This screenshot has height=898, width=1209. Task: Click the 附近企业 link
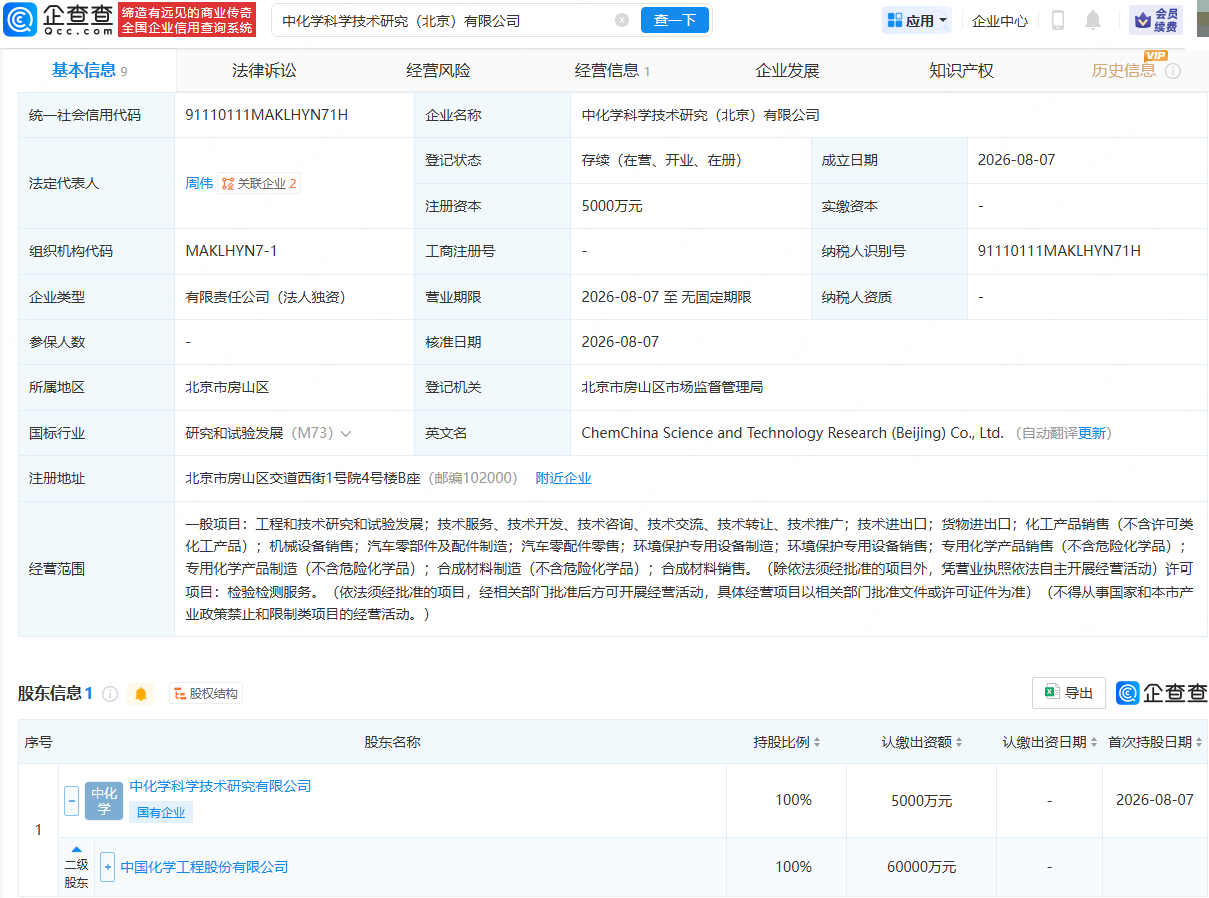pos(564,479)
